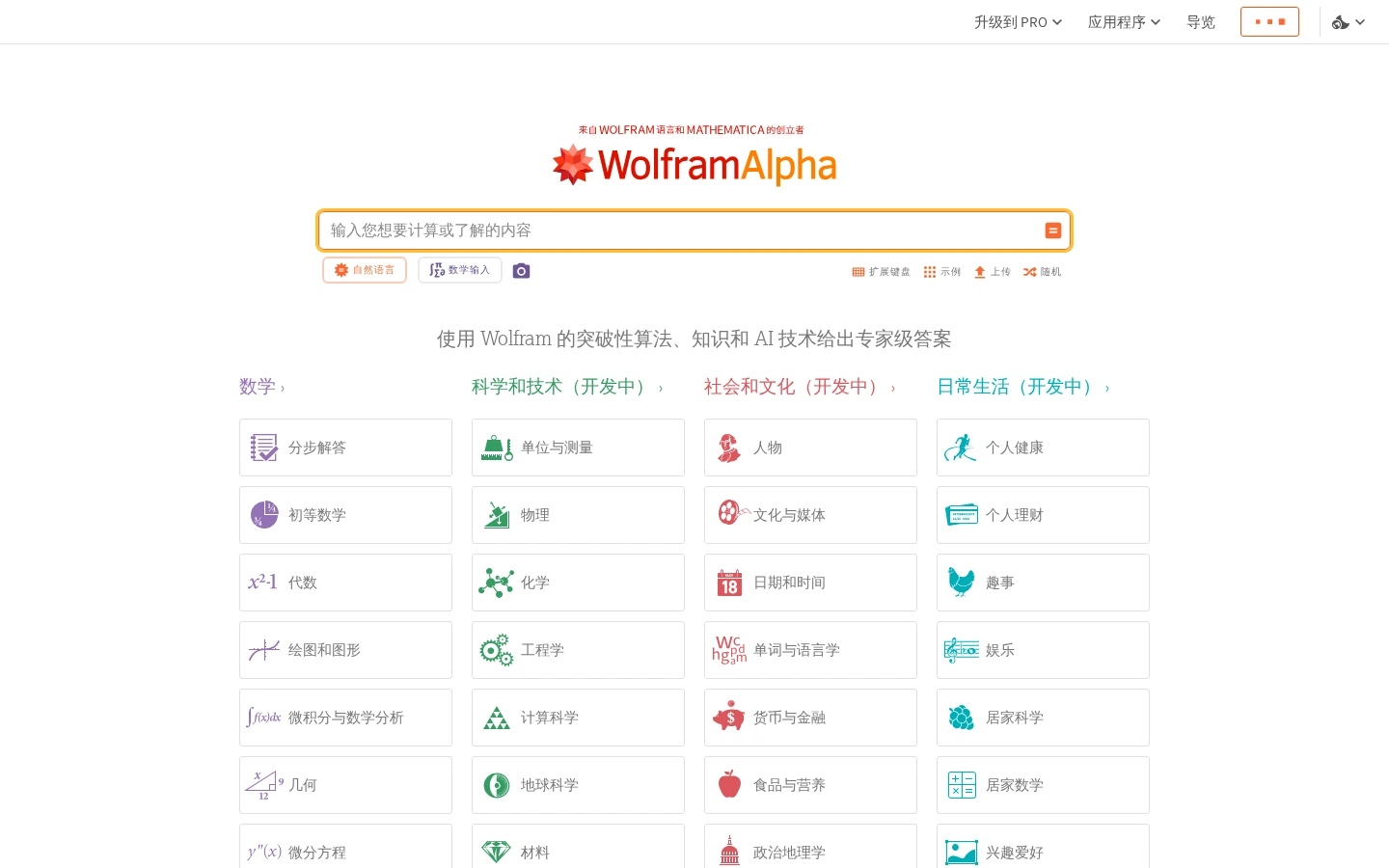This screenshot has height=868, width=1389.
Task: Expand the 数学 category heading
Action: click(261, 387)
